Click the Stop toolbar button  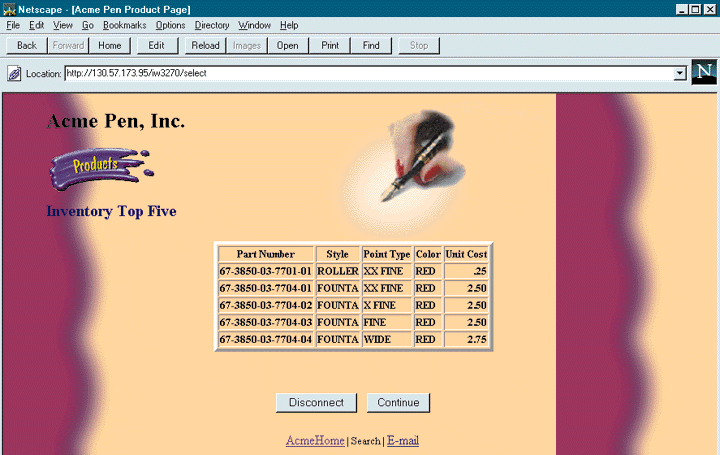point(419,45)
